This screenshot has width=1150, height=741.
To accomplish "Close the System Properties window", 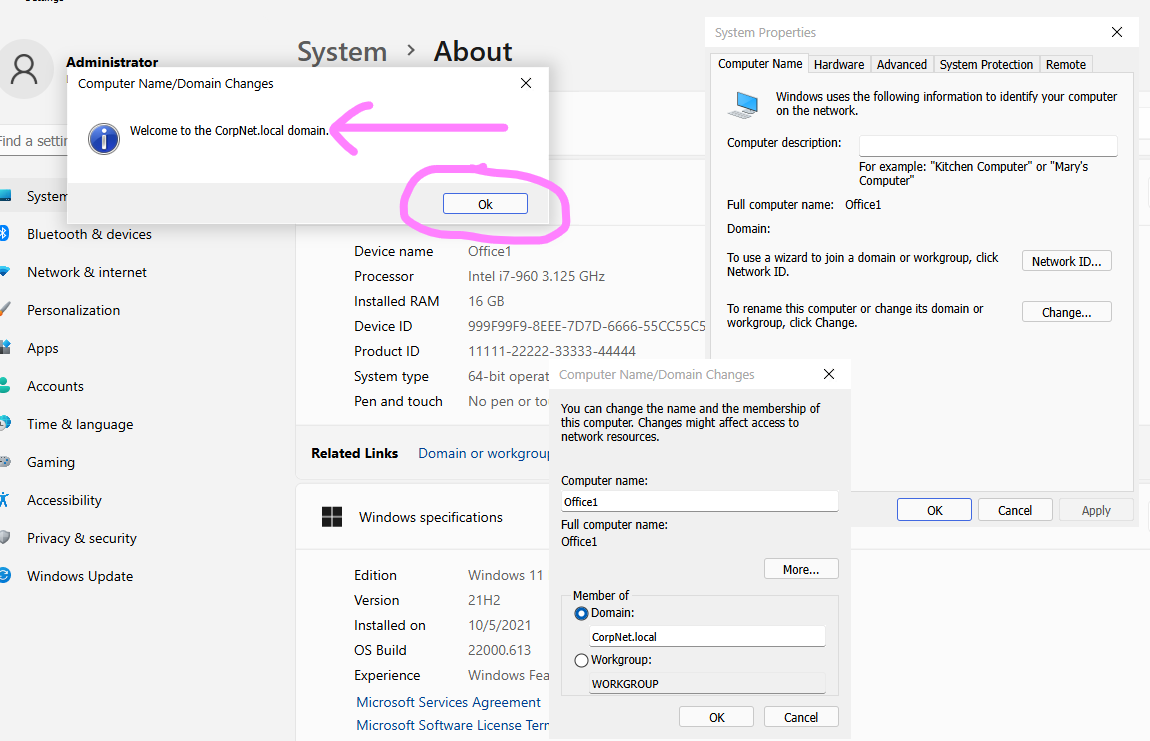I will pos(1117,32).
